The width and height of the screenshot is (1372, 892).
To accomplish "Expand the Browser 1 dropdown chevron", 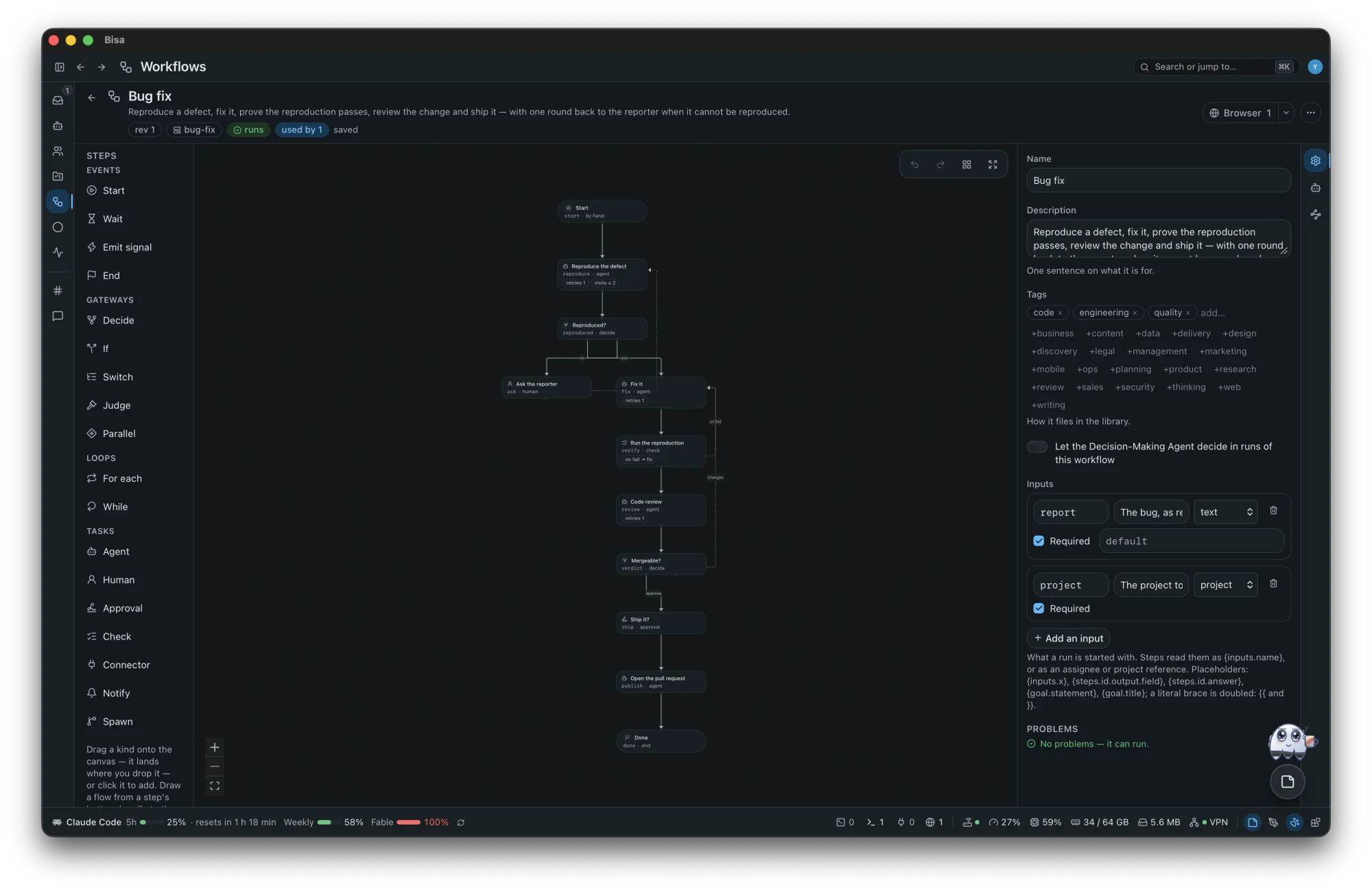I will pos(1286,113).
